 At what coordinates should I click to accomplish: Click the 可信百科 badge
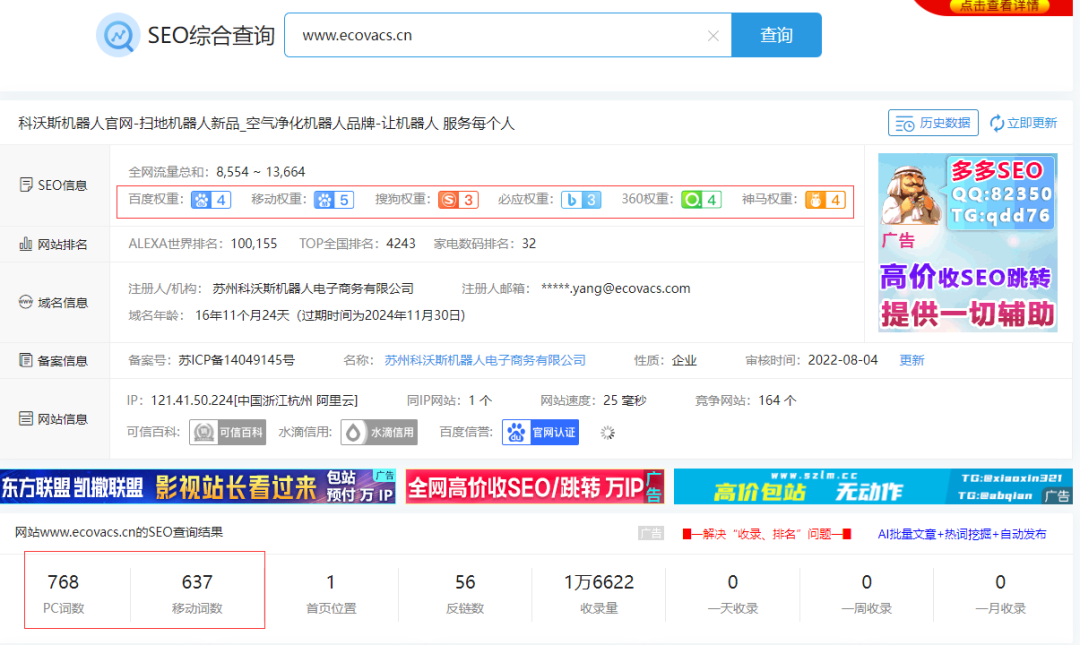pos(227,432)
